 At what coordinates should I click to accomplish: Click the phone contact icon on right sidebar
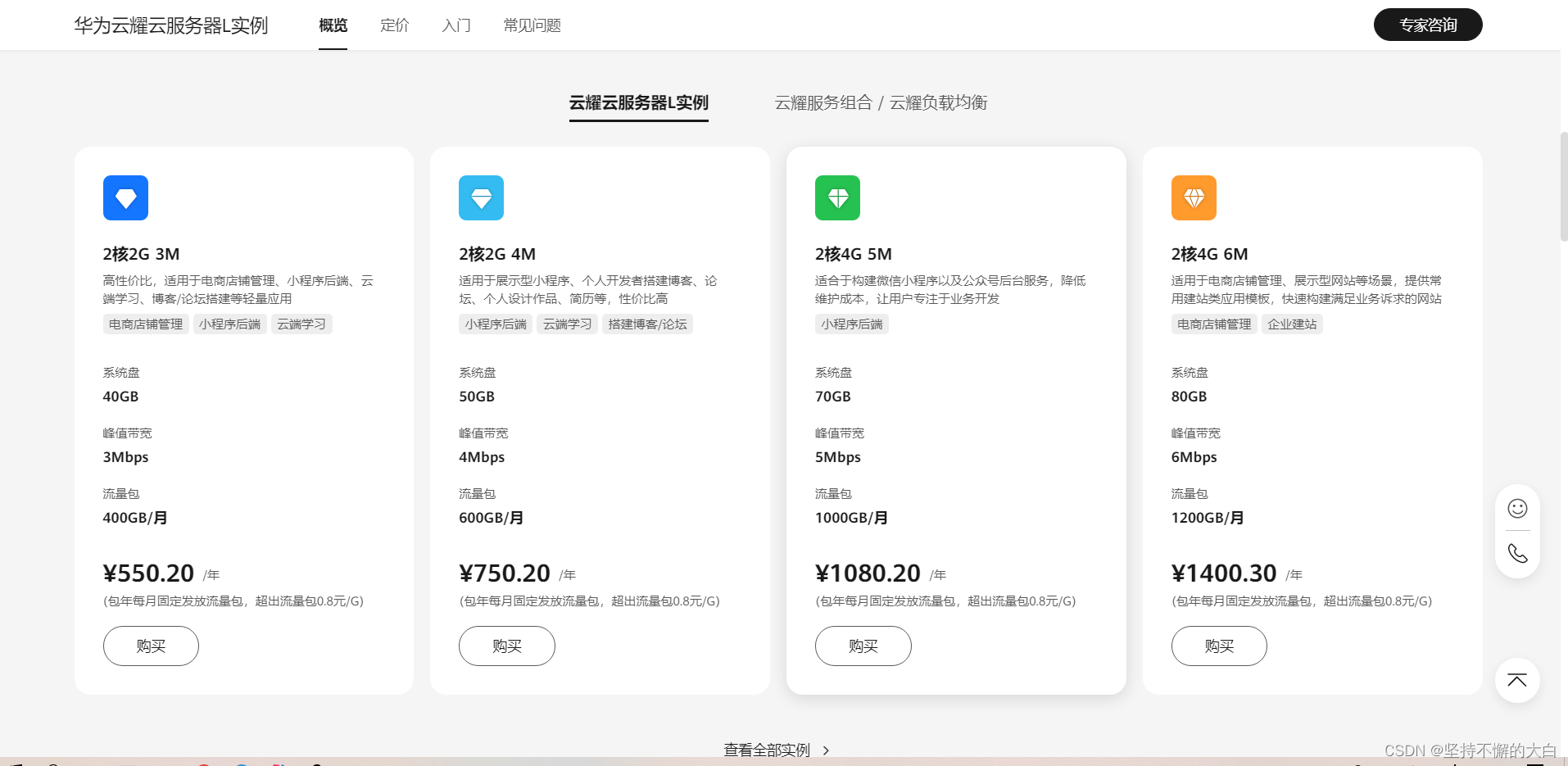[x=1517, y=553]
